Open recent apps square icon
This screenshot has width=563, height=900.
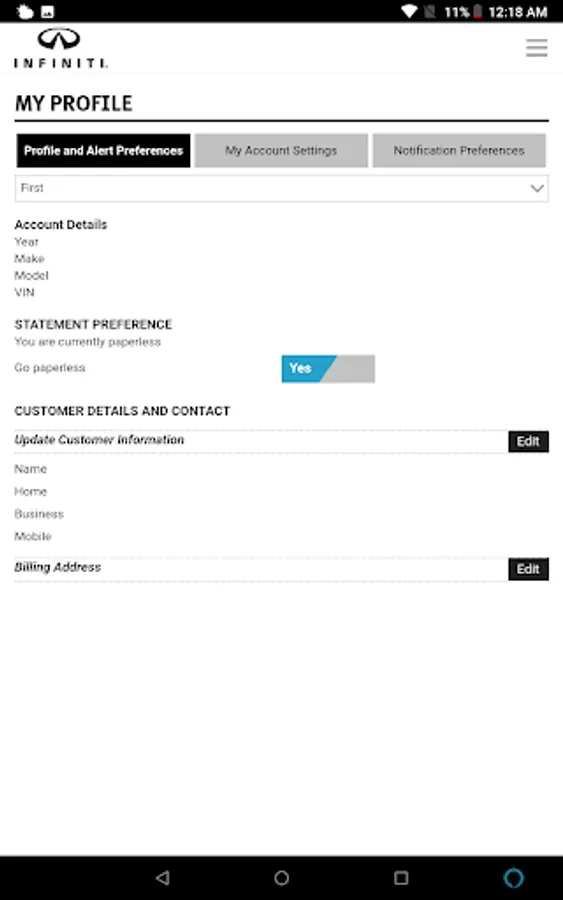coord(401,877)
